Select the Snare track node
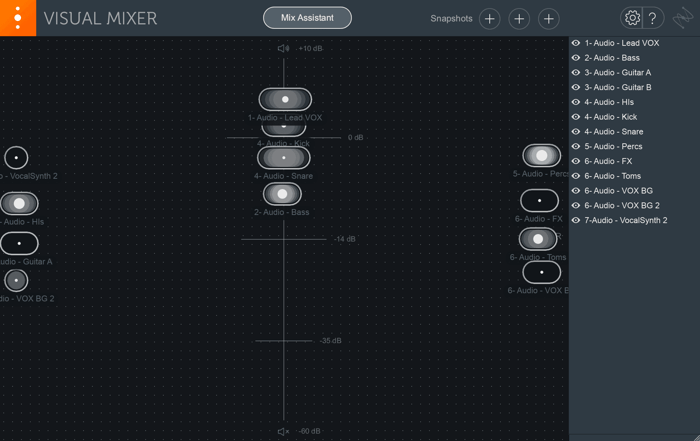700x441 pixels. (x=283, y=158)
